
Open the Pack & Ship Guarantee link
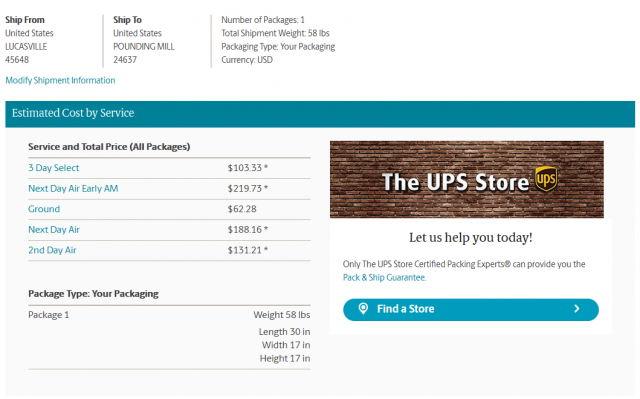(384, 277)
